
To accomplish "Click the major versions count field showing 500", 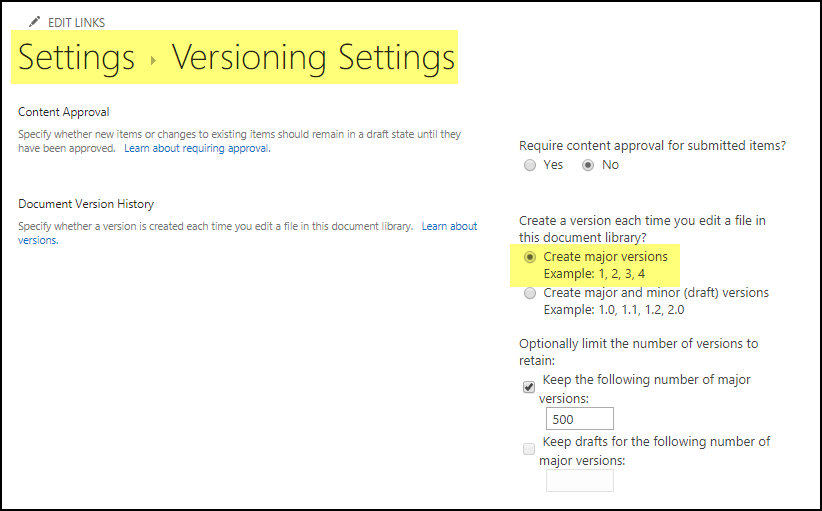I will 579,419.
